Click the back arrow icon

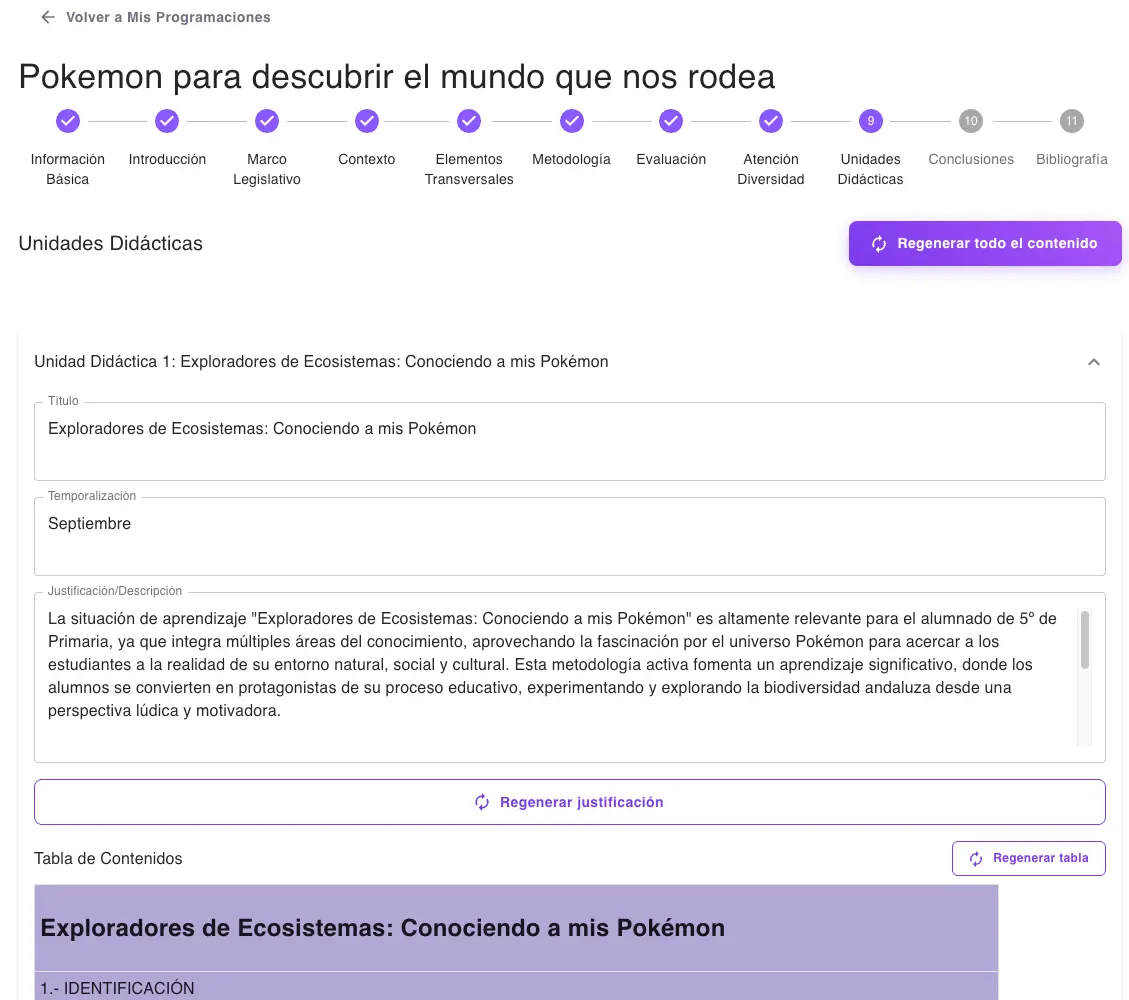pos(48,17)
